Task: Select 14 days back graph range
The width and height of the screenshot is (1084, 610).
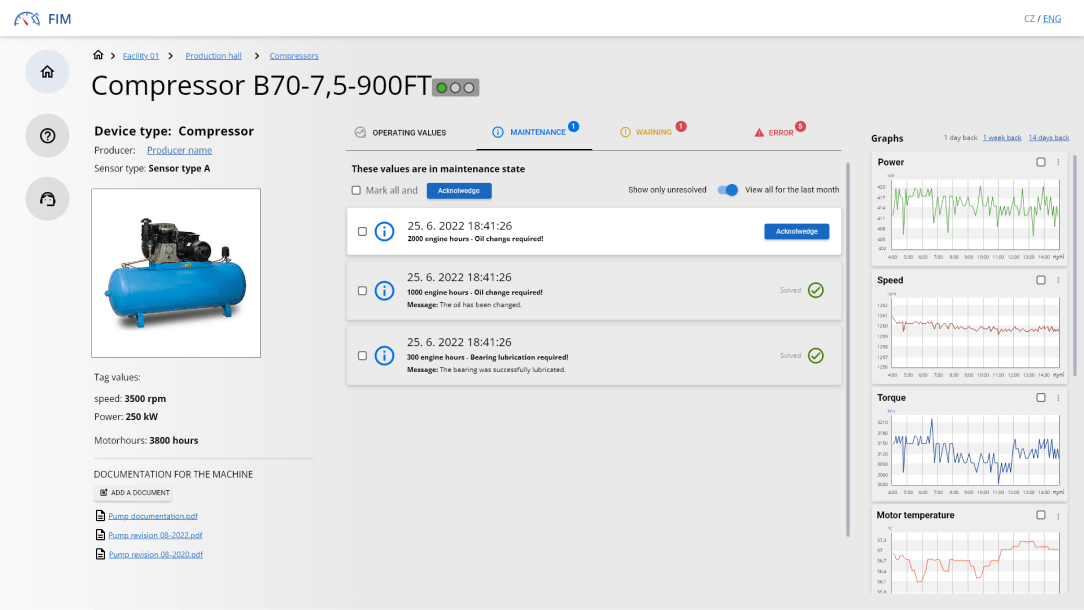Action: (1049, 138)
